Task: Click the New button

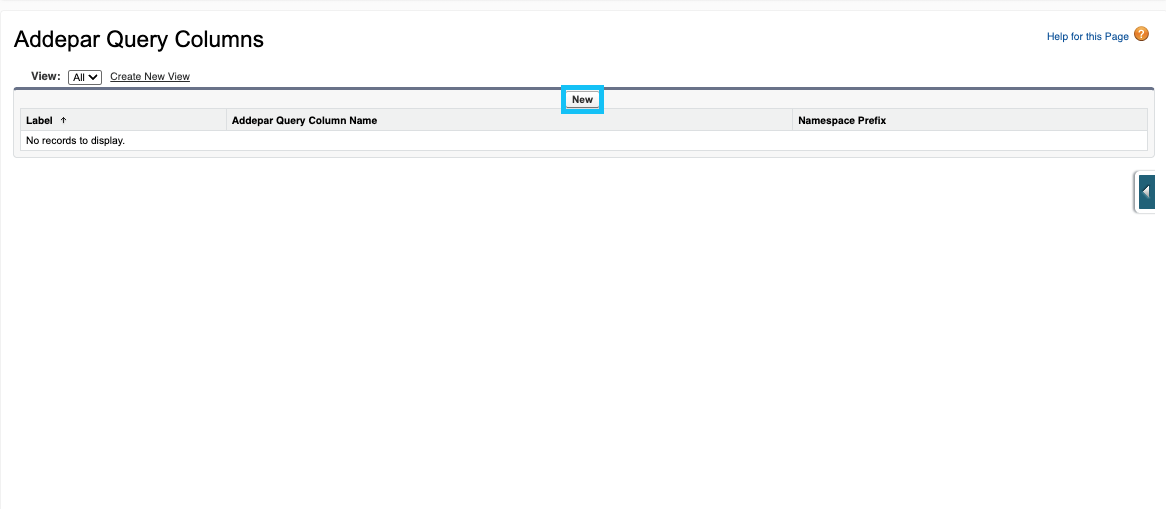Action: point(582,100)
